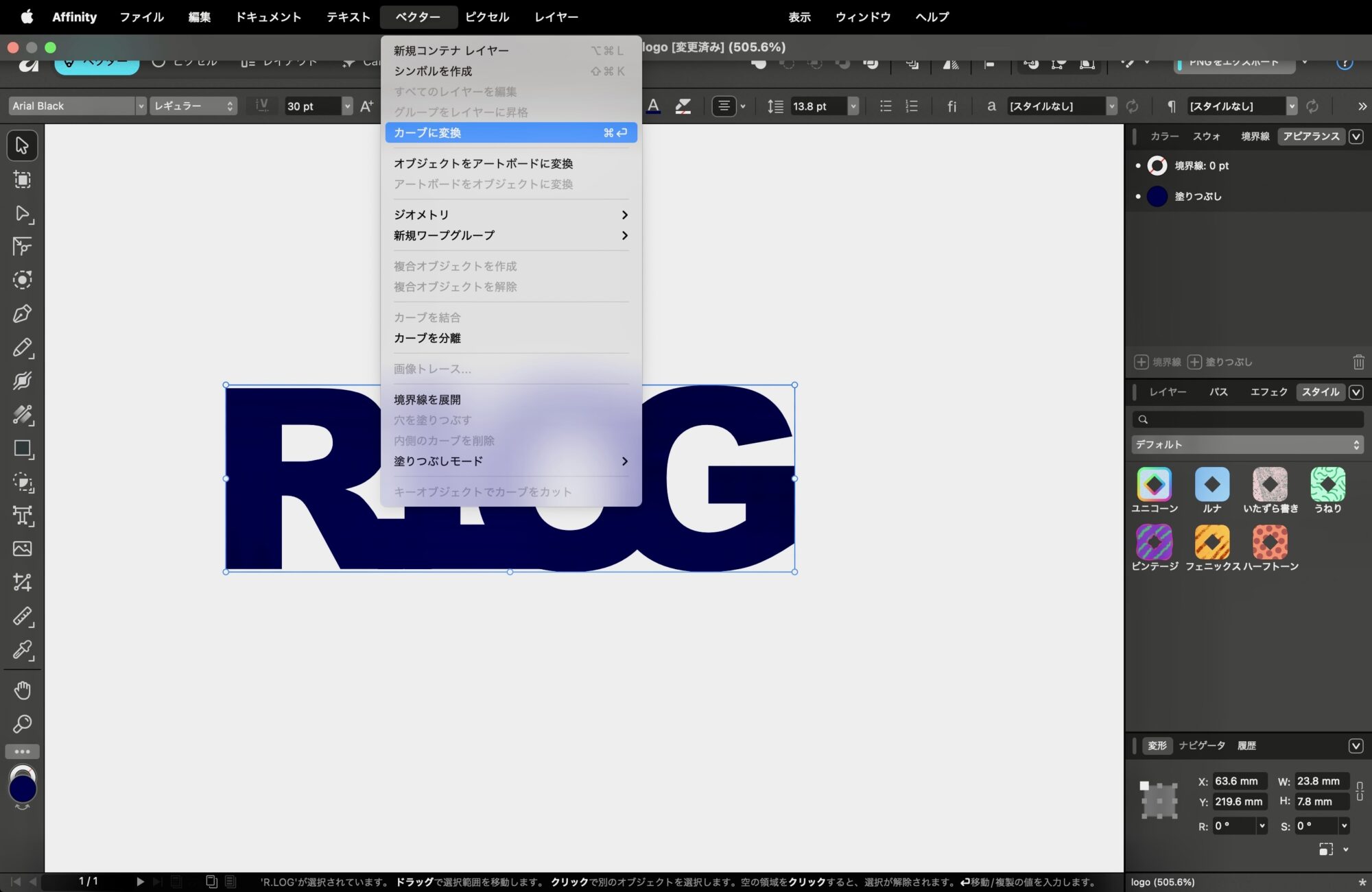
Task: Switch to the レイヤー panel tab
Action: (x=1168, y=392)
